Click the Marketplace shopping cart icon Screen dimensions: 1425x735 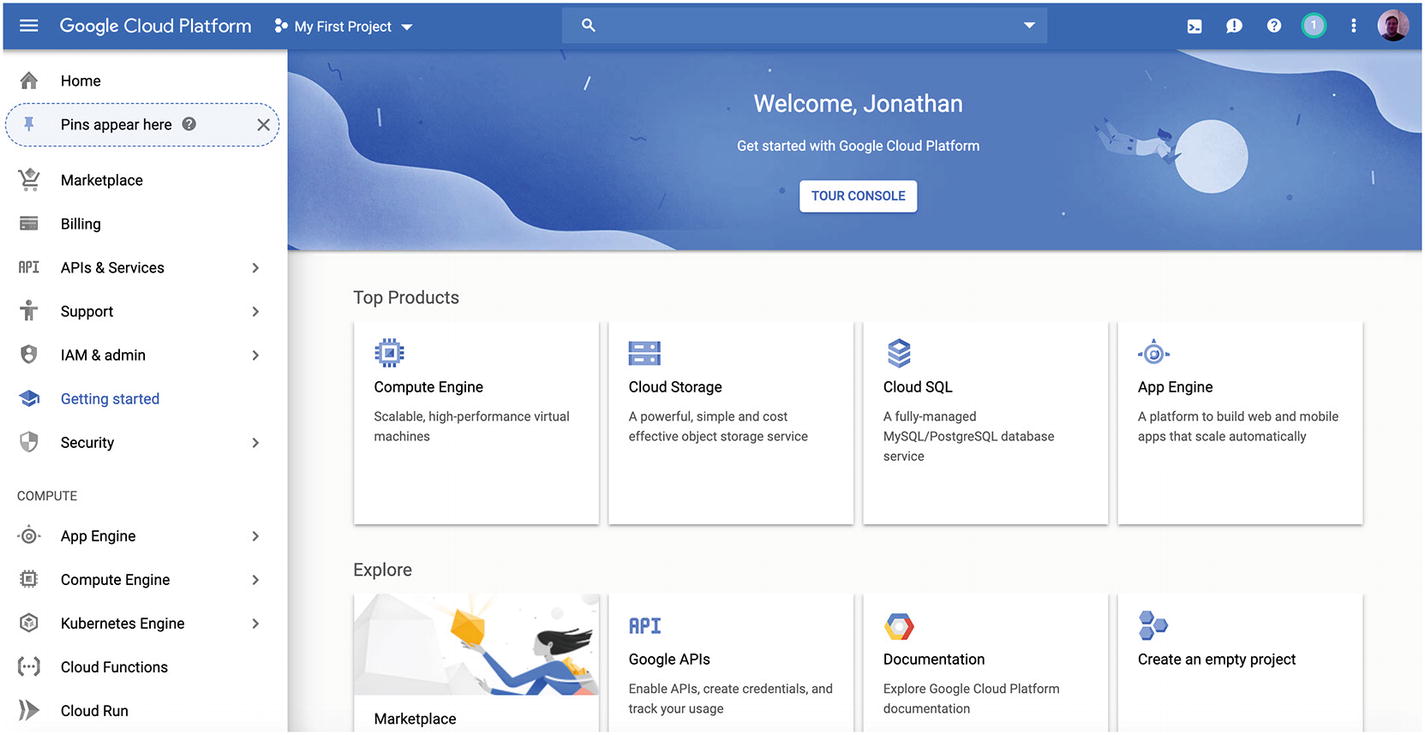[x=29, y=180]
